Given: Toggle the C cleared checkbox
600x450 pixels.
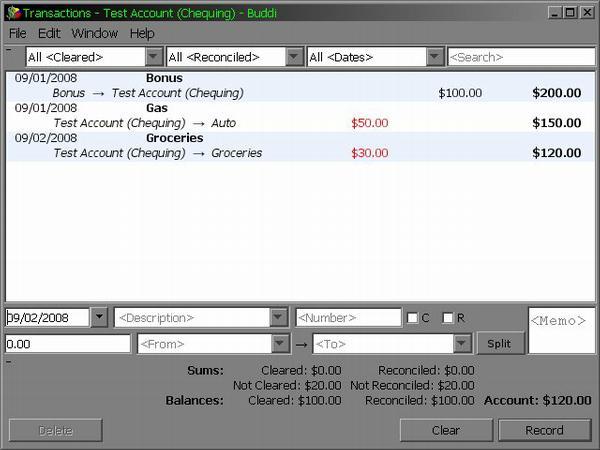Looking at the screenshot, I should (412, 318).
